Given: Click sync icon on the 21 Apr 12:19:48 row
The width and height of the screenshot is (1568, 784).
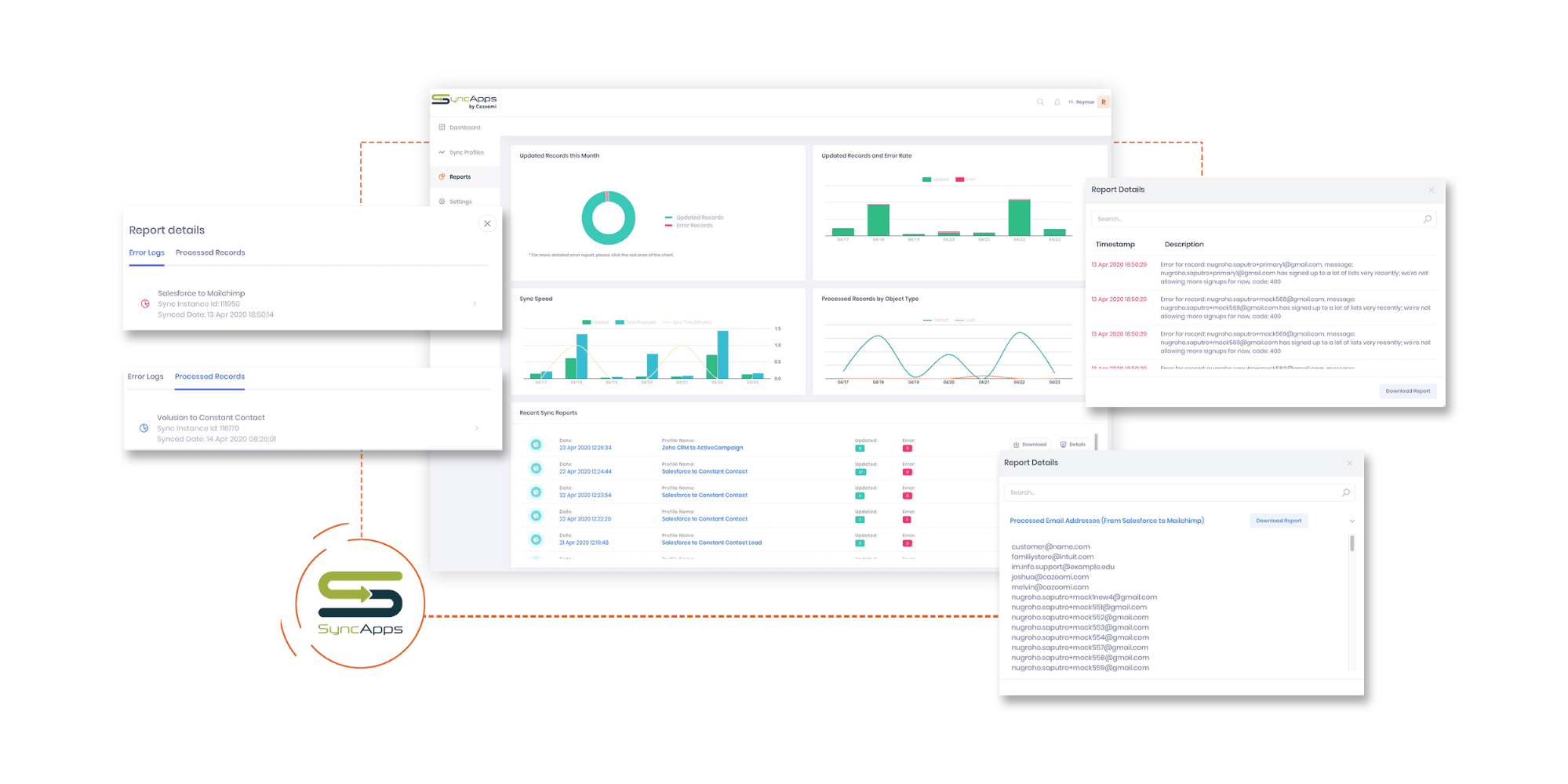Looking at the screenshot, I should pyautogui.click(x=536, y=539).
